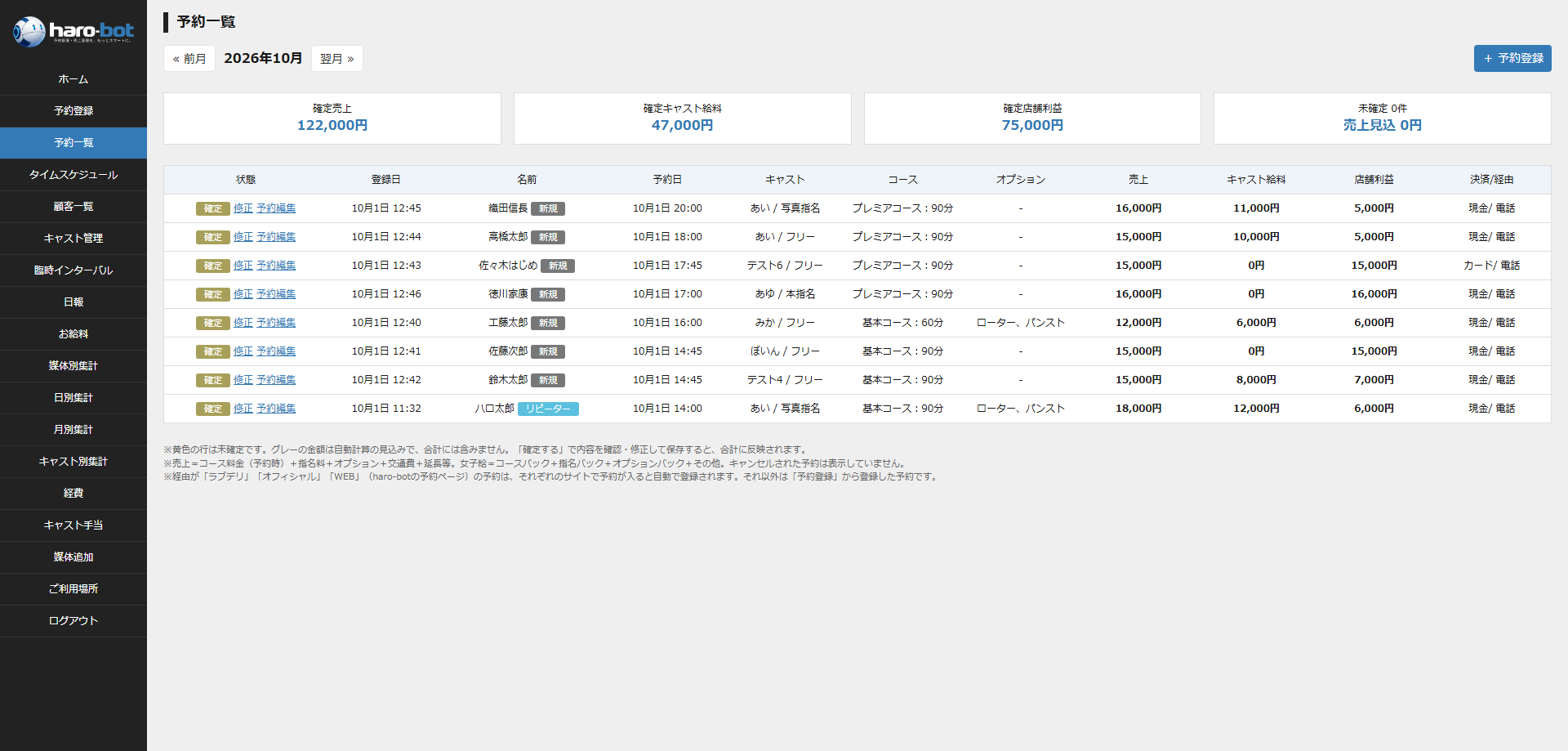Screen dimensions: 1568x751
Task: Click テスト4 / フリー cast cell
Action: click(785, 380)
